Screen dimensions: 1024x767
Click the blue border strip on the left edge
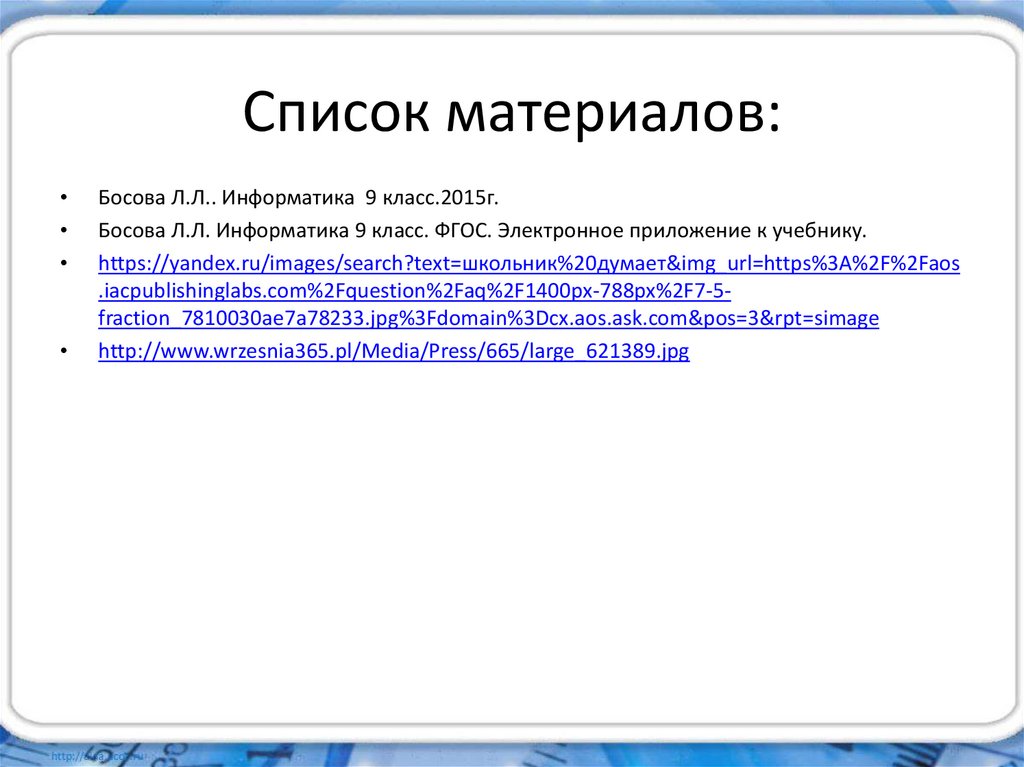point(7,400)
